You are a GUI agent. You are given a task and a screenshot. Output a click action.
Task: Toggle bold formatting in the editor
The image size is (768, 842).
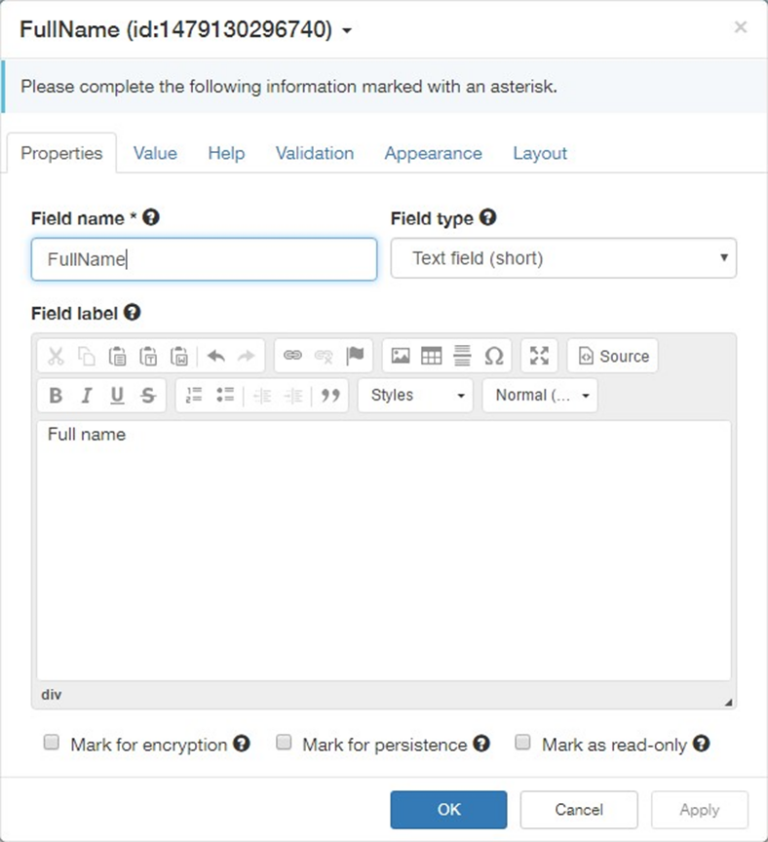55,395
